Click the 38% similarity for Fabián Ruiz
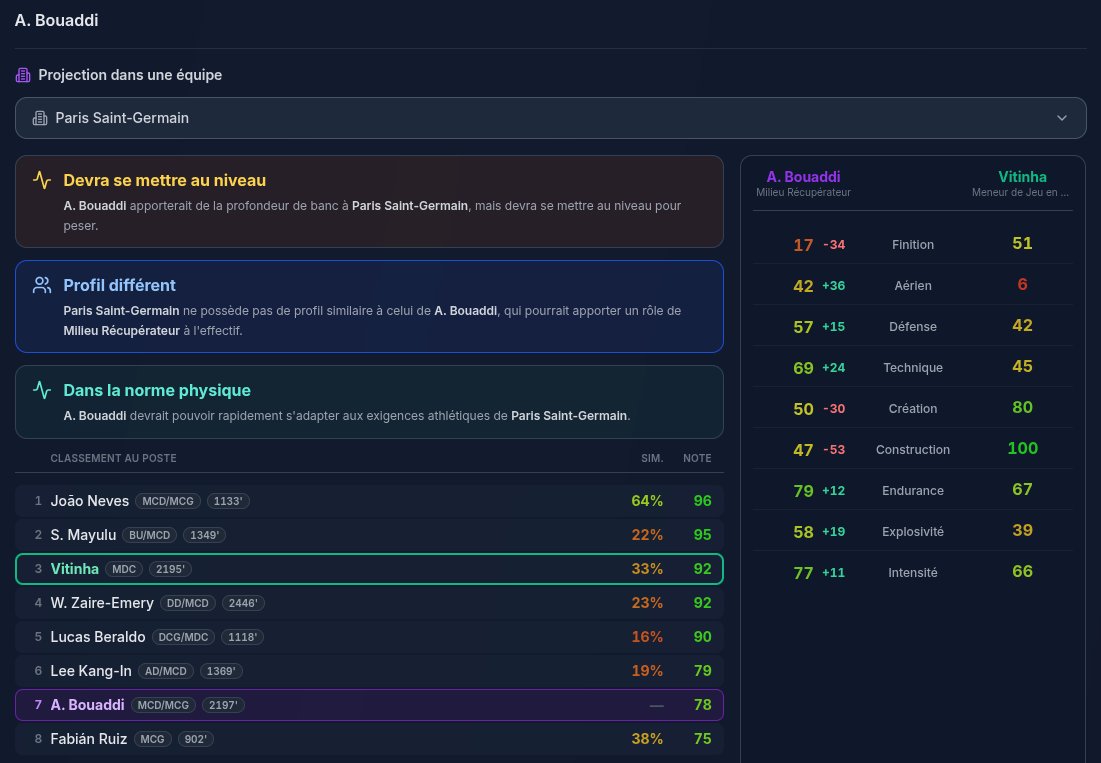 pyautogui.click(x=647, y=739)
